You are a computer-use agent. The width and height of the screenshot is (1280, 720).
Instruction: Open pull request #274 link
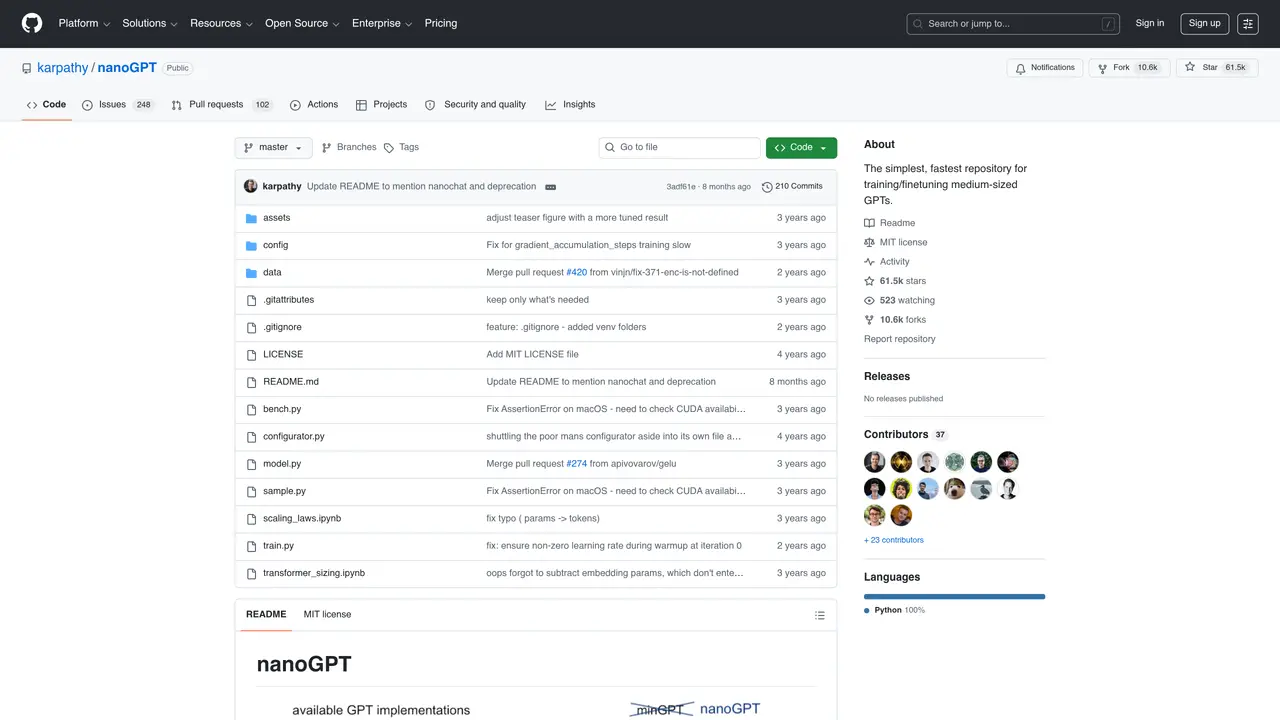(577, 464)
